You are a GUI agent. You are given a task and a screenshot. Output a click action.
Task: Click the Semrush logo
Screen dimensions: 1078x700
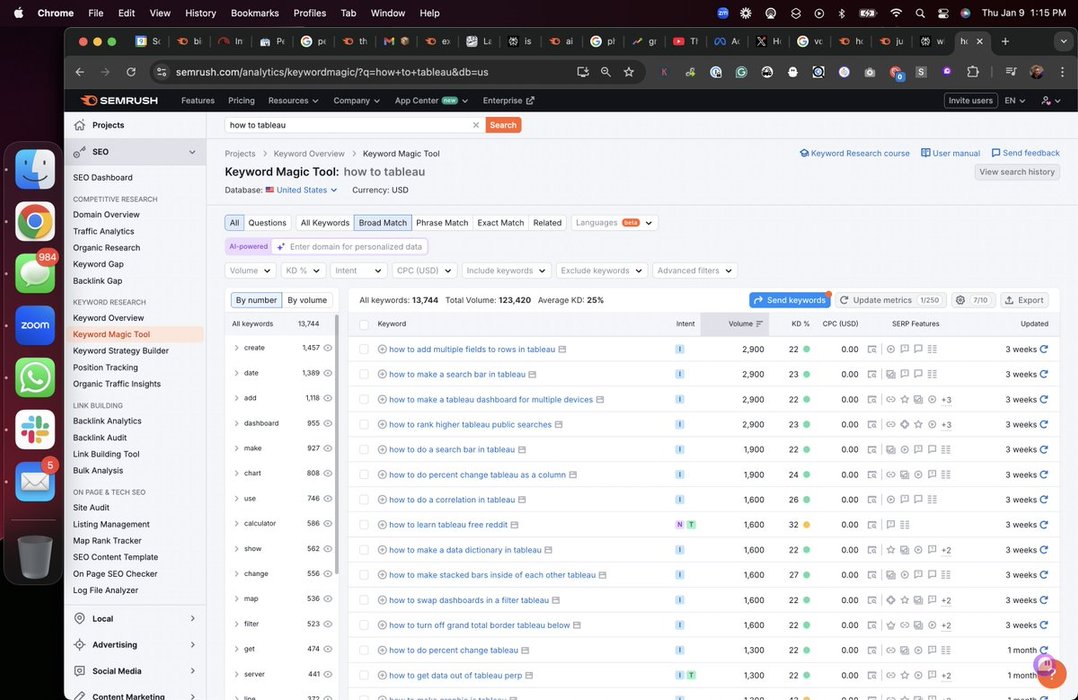[x=120, y=100]
